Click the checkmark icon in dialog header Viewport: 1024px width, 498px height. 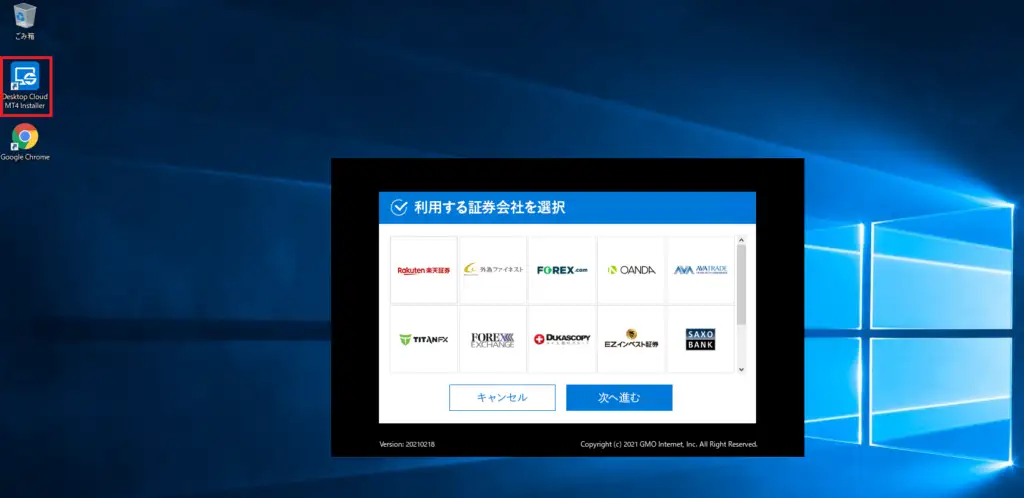click(x=399, y=207)
